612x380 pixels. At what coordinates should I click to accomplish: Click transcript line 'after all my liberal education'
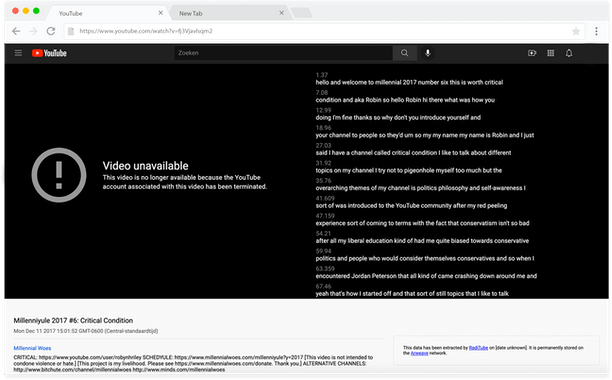pyautogui.click(x=422, y=240)
